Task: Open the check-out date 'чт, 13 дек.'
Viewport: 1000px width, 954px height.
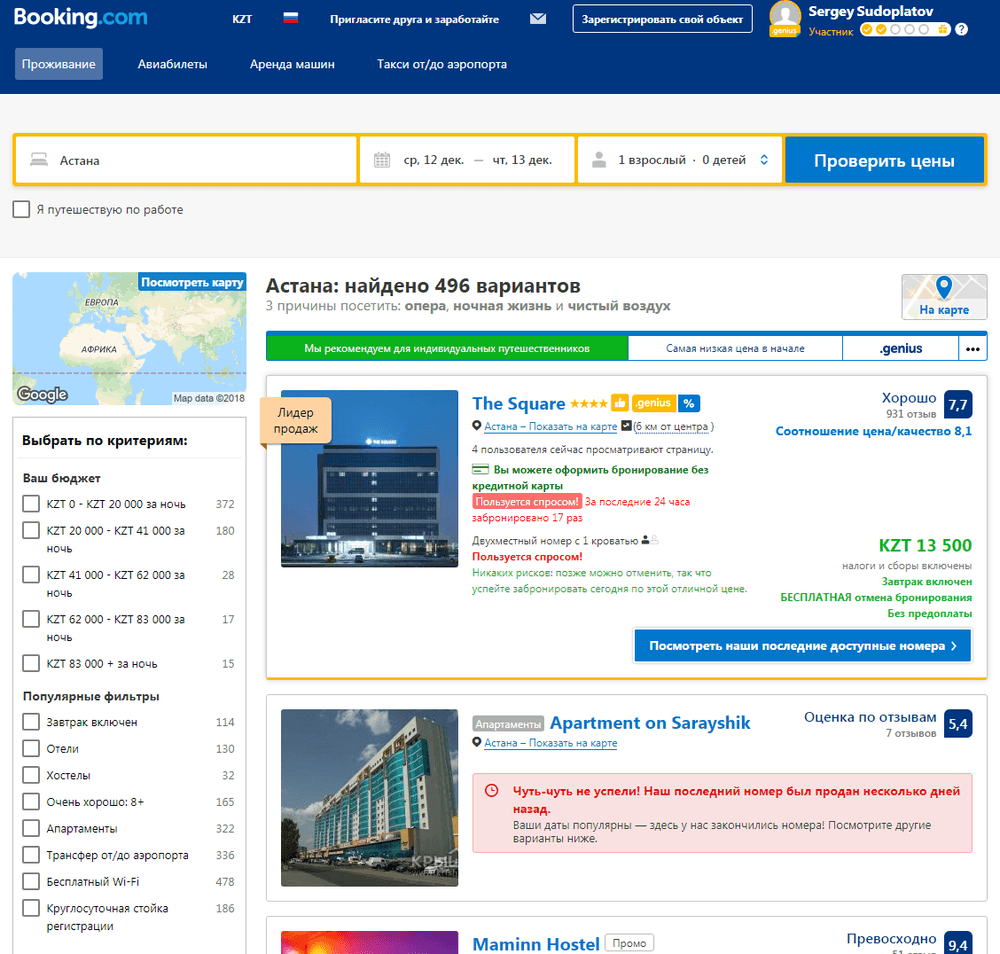Action: pyautogui.click(x=522, y=160)
